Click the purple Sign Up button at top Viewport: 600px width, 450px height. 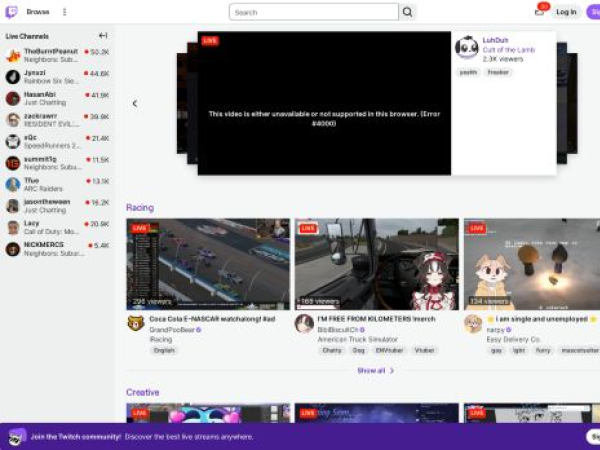593,12
